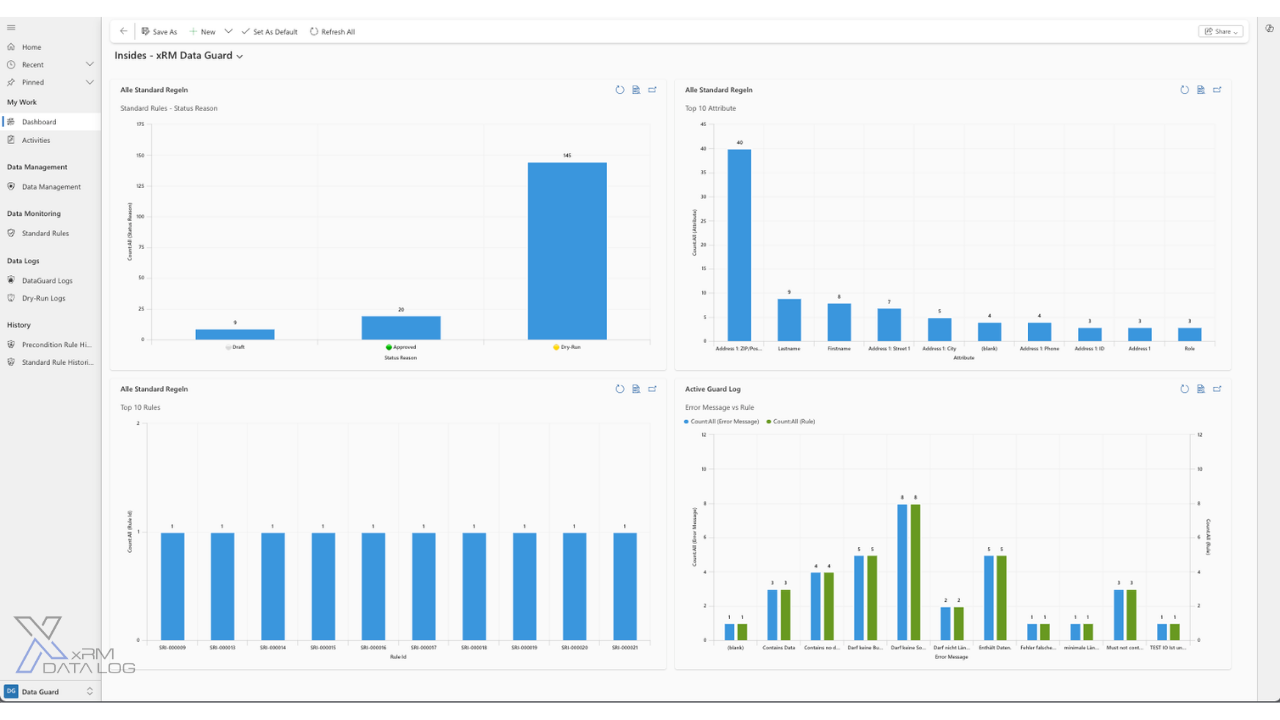Refresh the Active Guard Log chart
This screenshot has height=720, width=1280.
tap(1185, 389)
